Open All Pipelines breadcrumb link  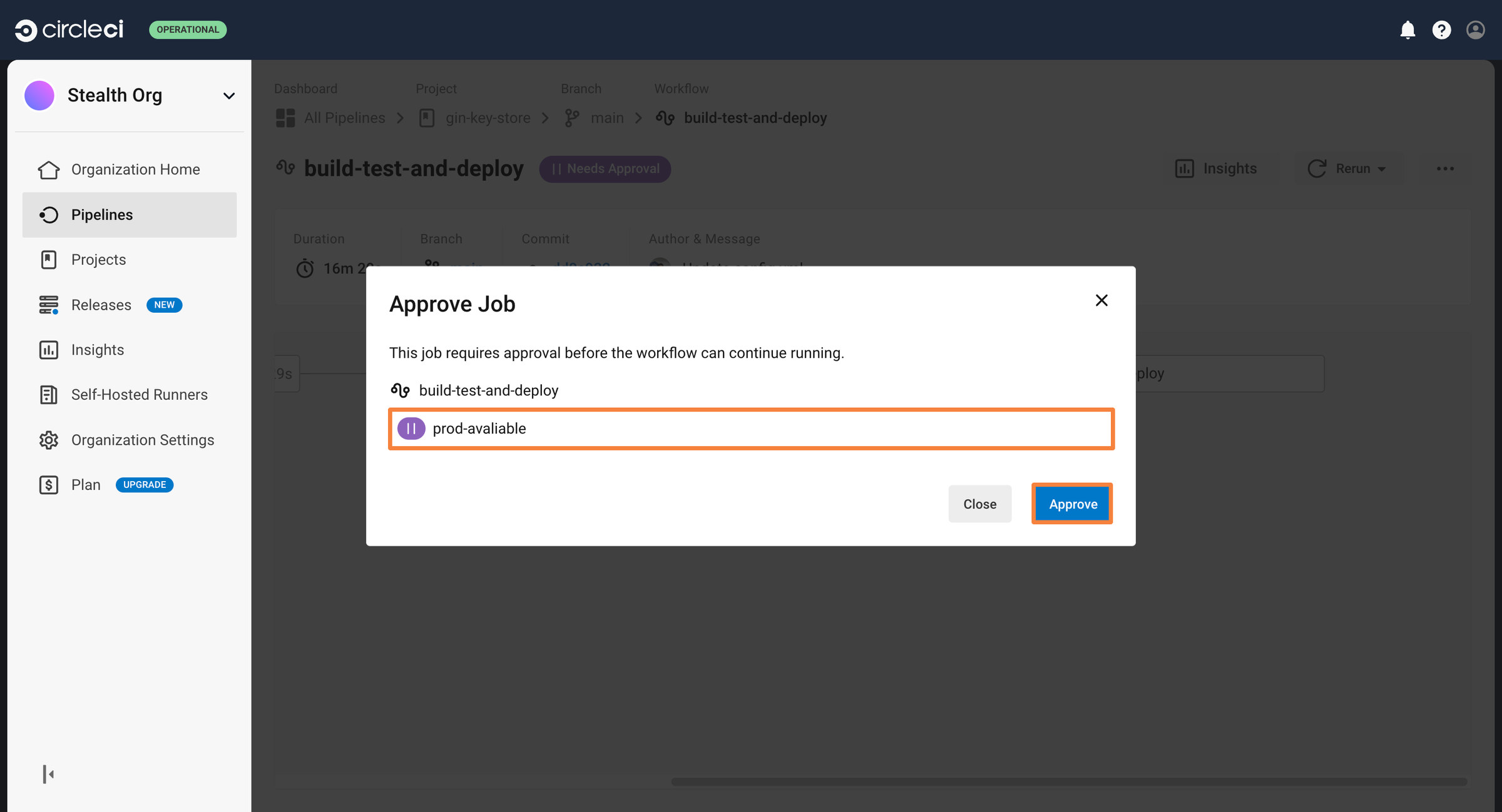[344, 118]
